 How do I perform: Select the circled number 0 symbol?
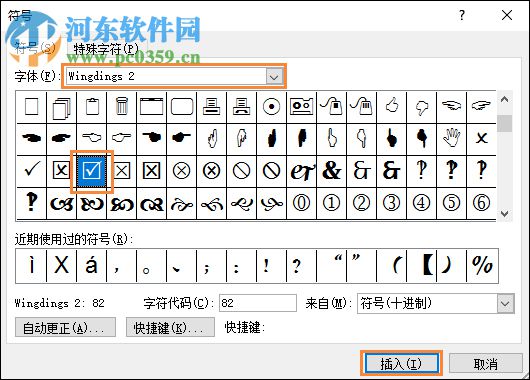pyautogui.click(x=302, y=204)
